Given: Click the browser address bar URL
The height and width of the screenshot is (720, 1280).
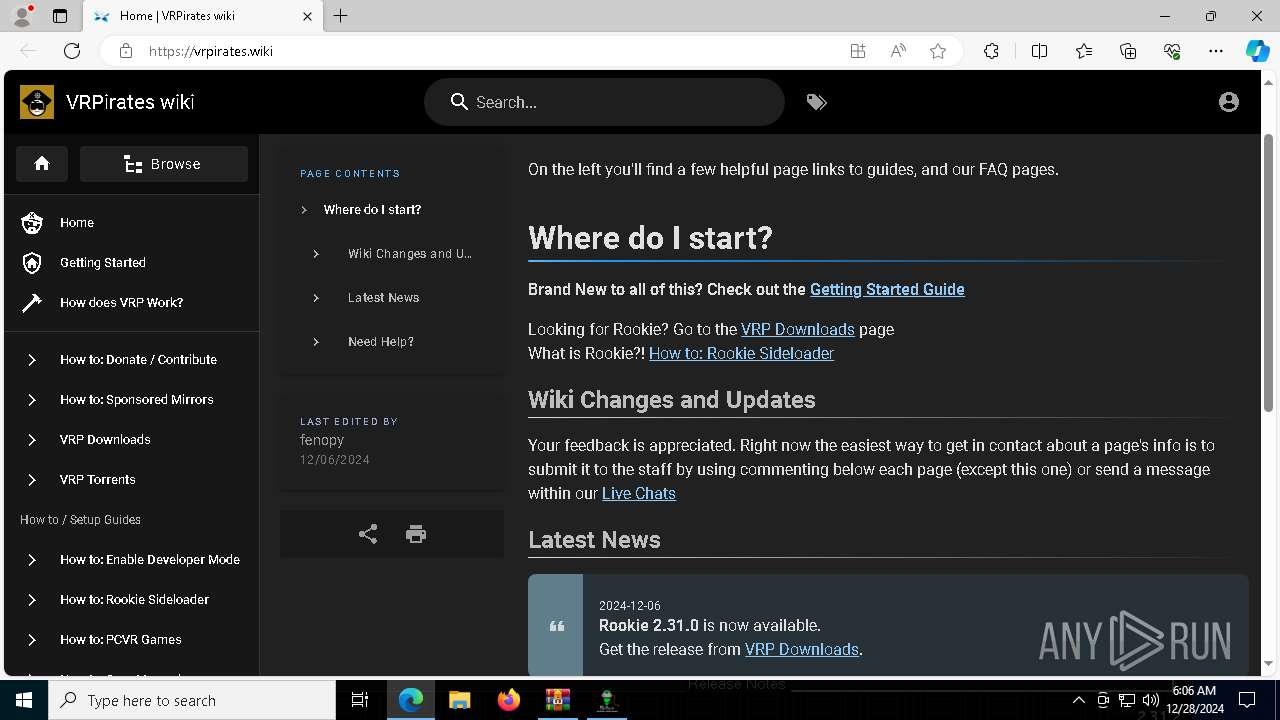Looking at the screenshot, I should coord(211,51).
